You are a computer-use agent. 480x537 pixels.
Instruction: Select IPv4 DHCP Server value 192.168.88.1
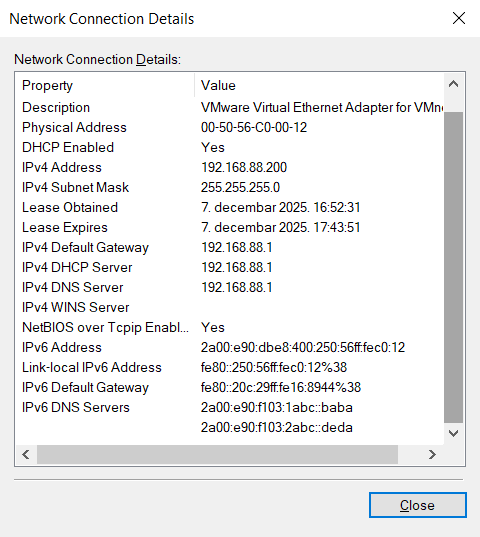237,267
